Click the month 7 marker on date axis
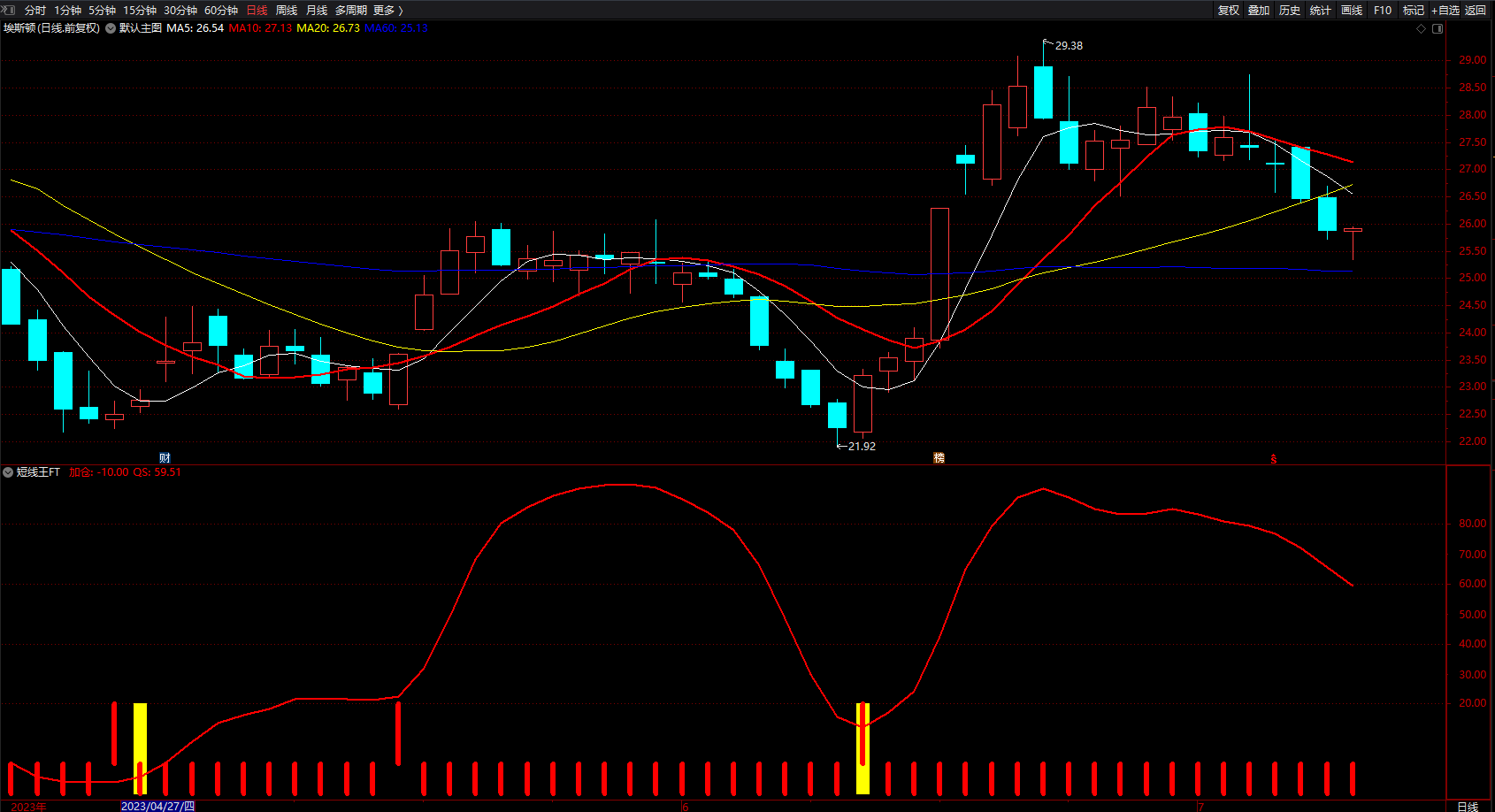This screenshot has width=1495, height=812. 1200,806
